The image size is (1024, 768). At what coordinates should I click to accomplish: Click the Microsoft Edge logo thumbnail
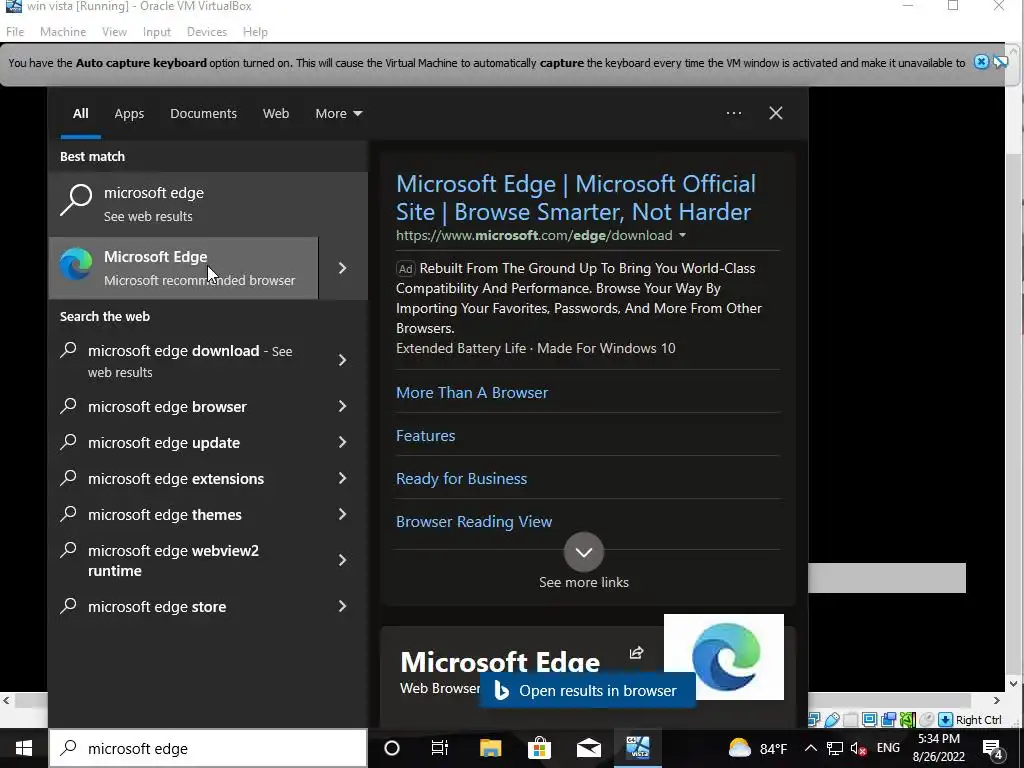724,656
